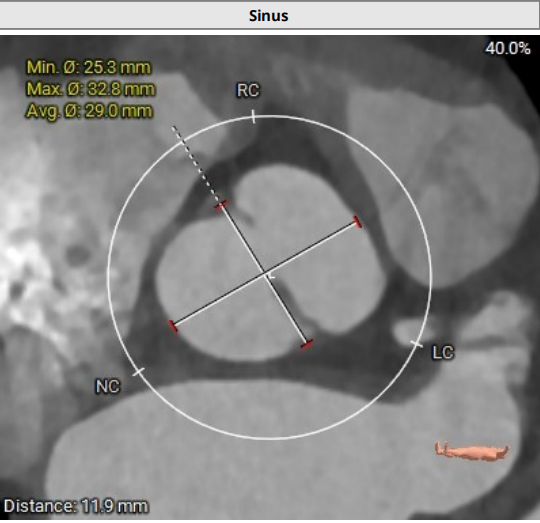Select the Sinus panel header
540x523 pixels.
pyautogui.click(x=269, y=16)
